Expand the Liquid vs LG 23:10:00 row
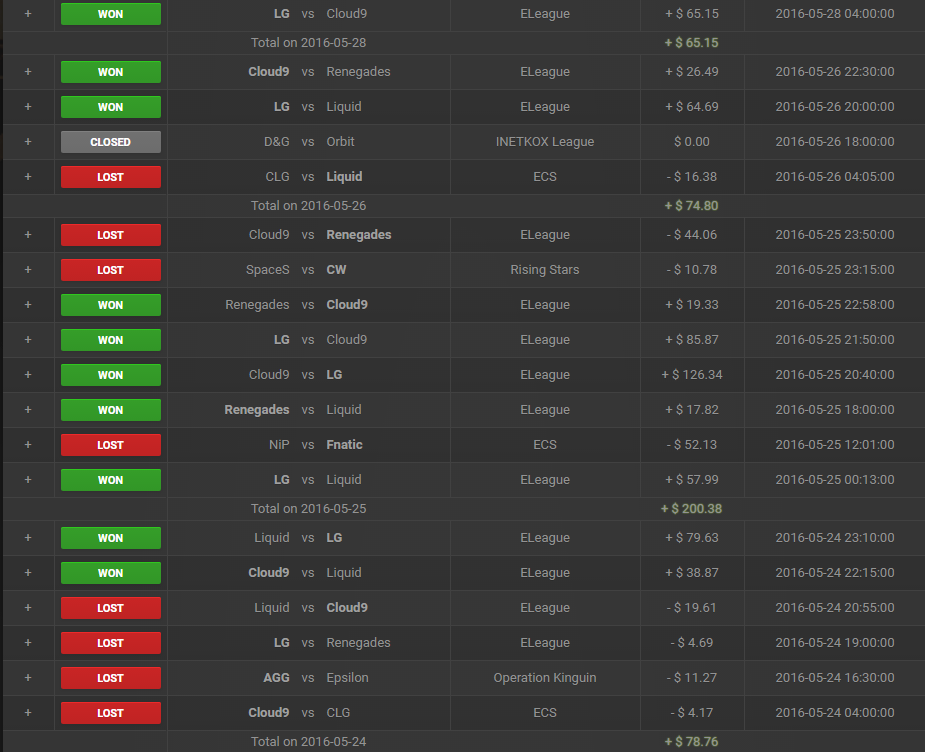The image size is (925, 752). (x=28, y=538)
